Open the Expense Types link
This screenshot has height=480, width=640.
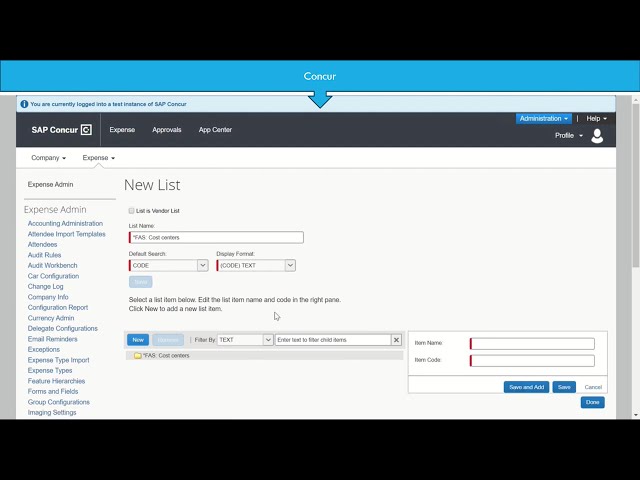pos(50,370)
